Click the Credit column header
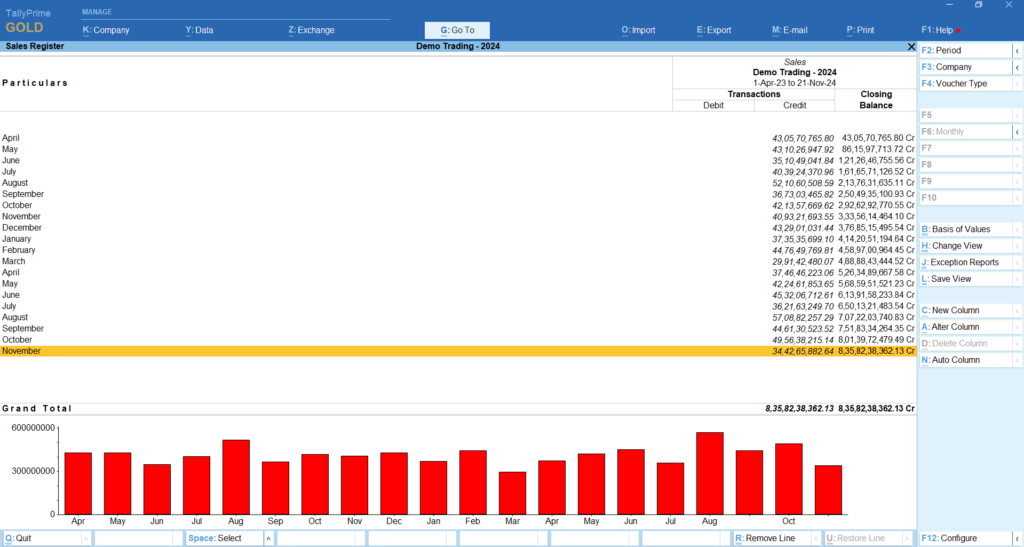The width and height of the screenshot is (1024, 547). click(x=795, y=105)
